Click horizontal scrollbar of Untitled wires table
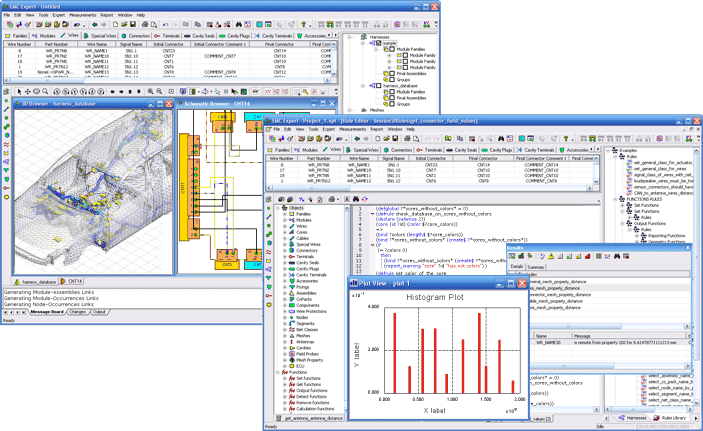The image size is (703, 431). 167,80
